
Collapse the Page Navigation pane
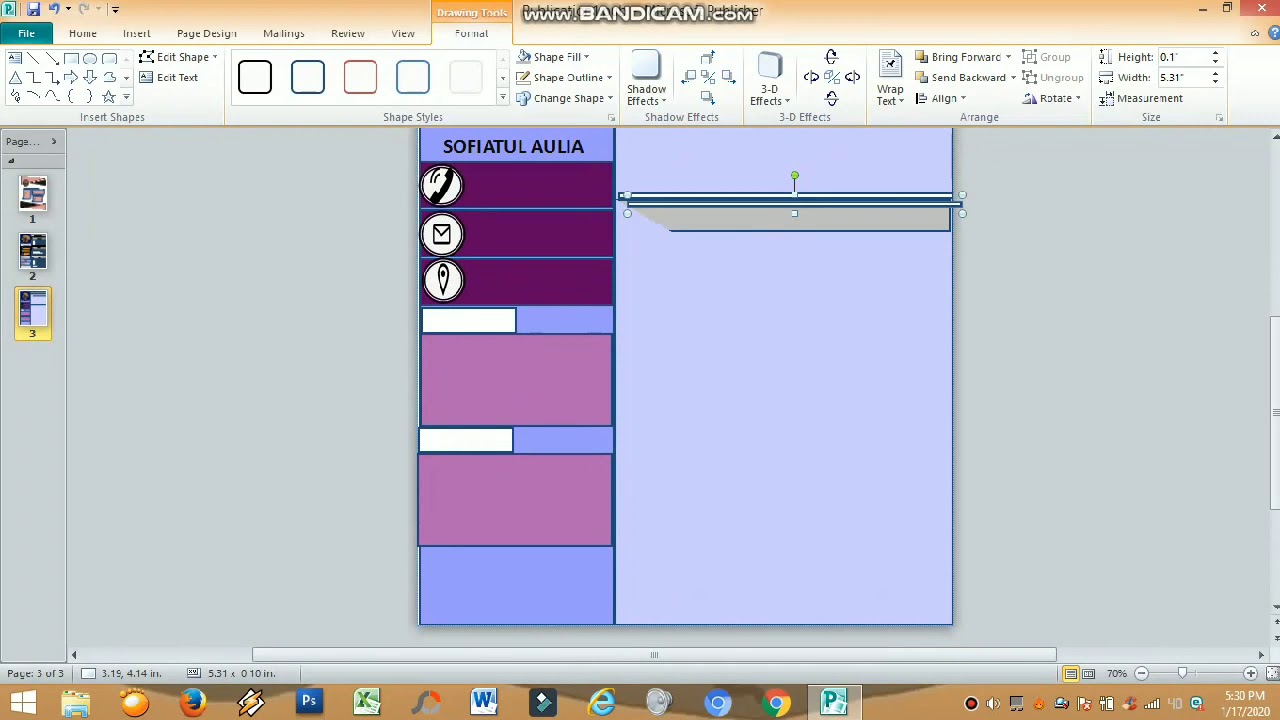click(54, 141)
